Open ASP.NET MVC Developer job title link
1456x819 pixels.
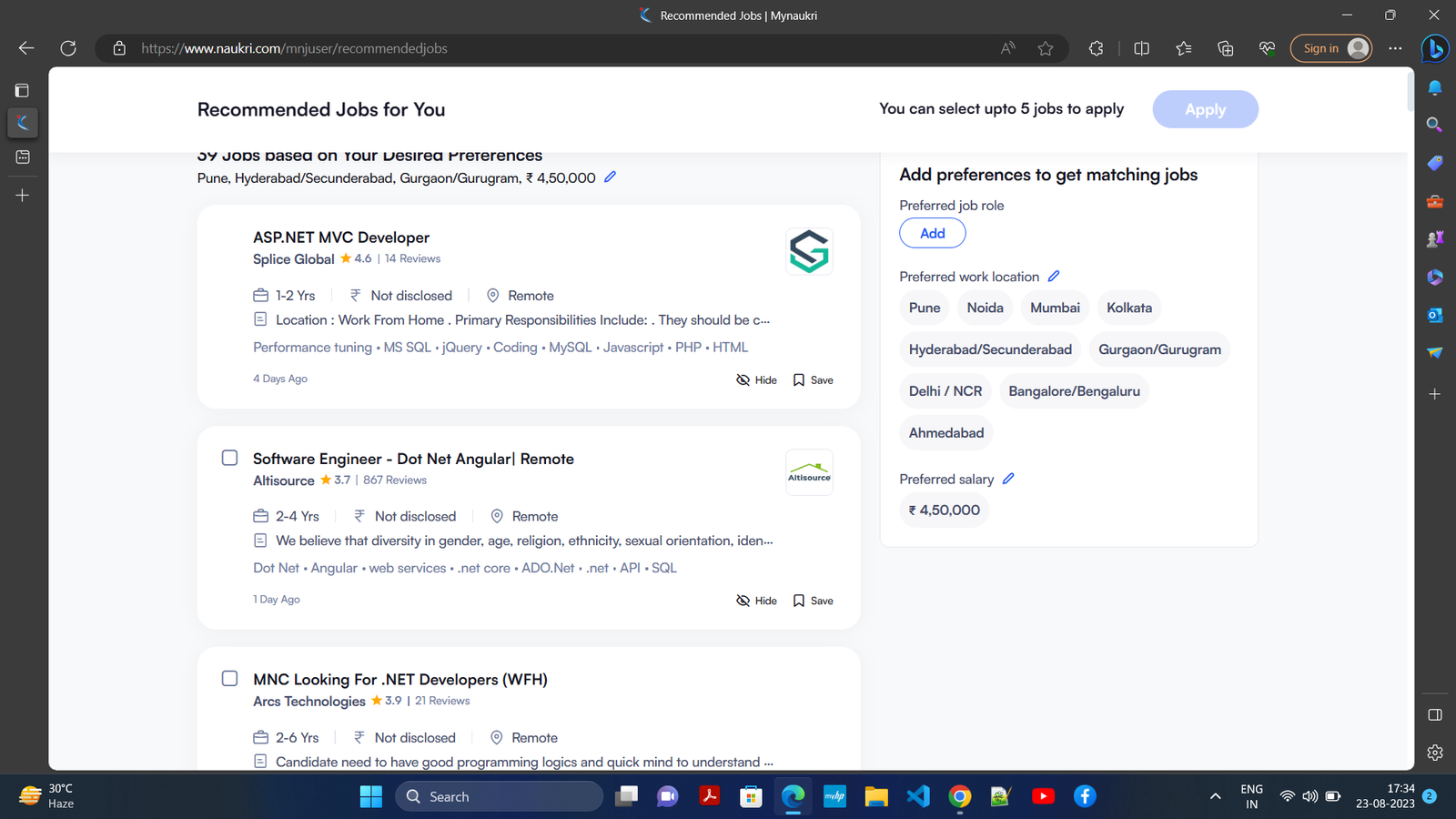[x=340, y=238]
